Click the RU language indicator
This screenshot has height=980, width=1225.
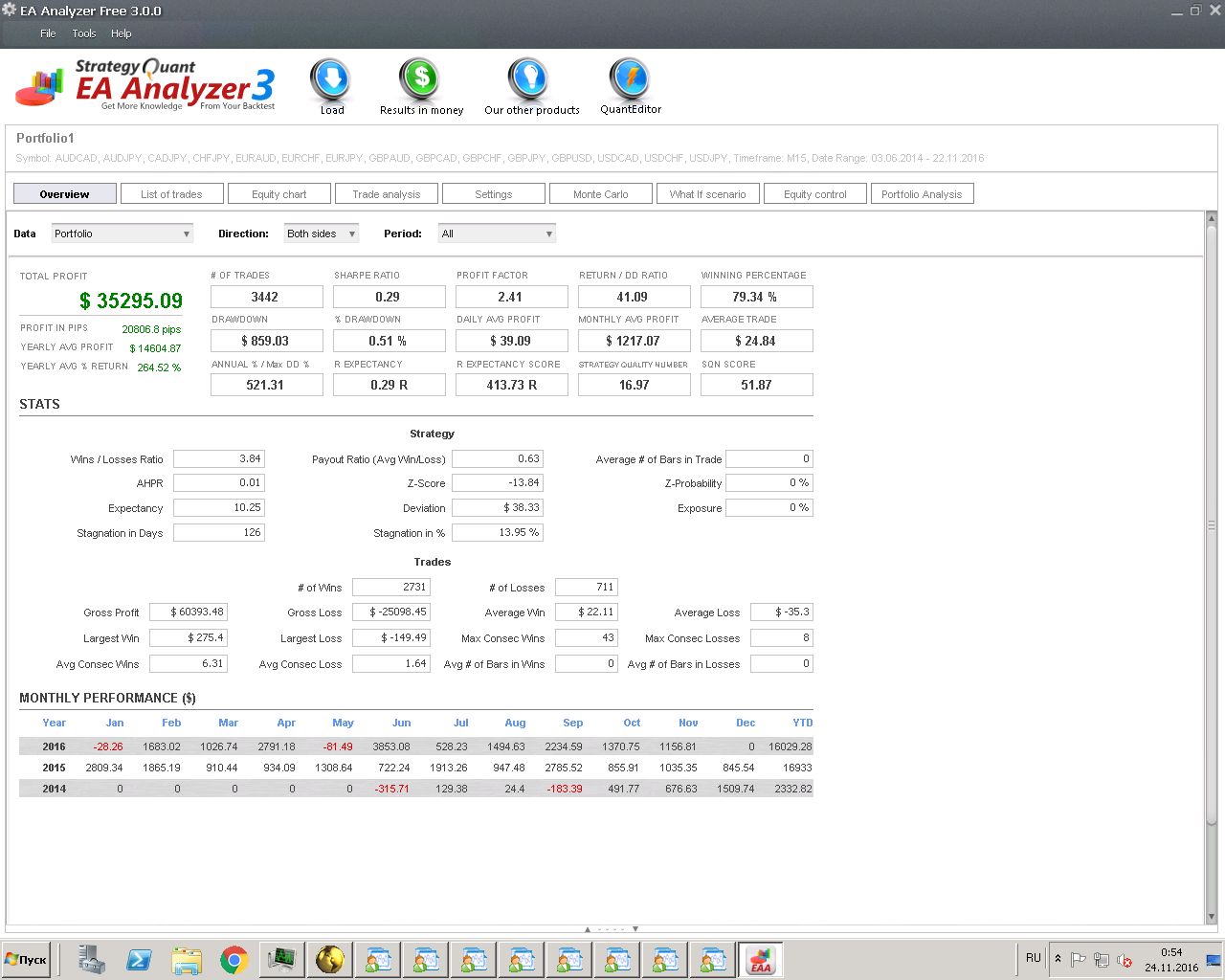coord(1034,958)
